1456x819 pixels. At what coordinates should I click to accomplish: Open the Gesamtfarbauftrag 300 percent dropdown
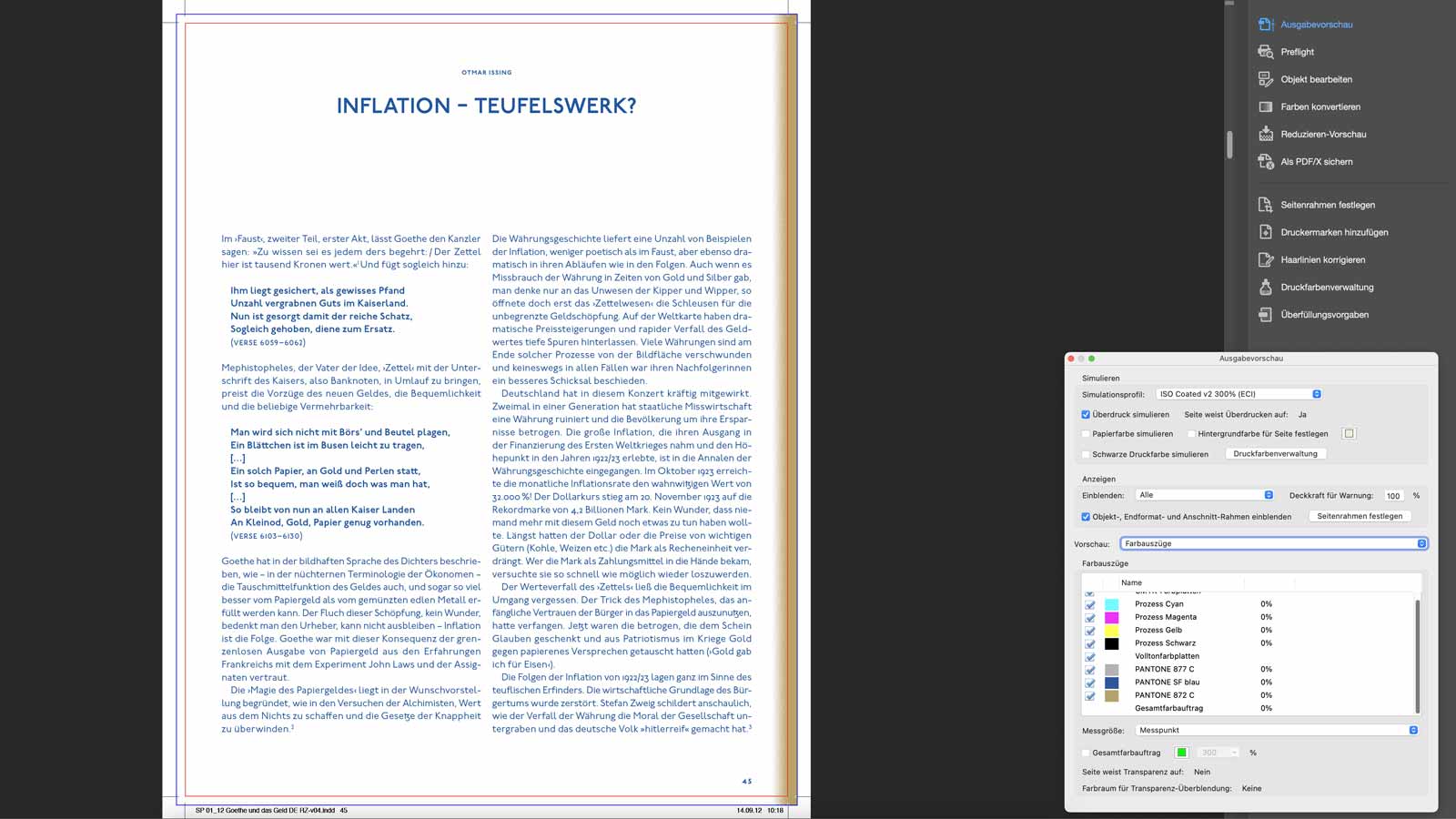pos(1218,753)
